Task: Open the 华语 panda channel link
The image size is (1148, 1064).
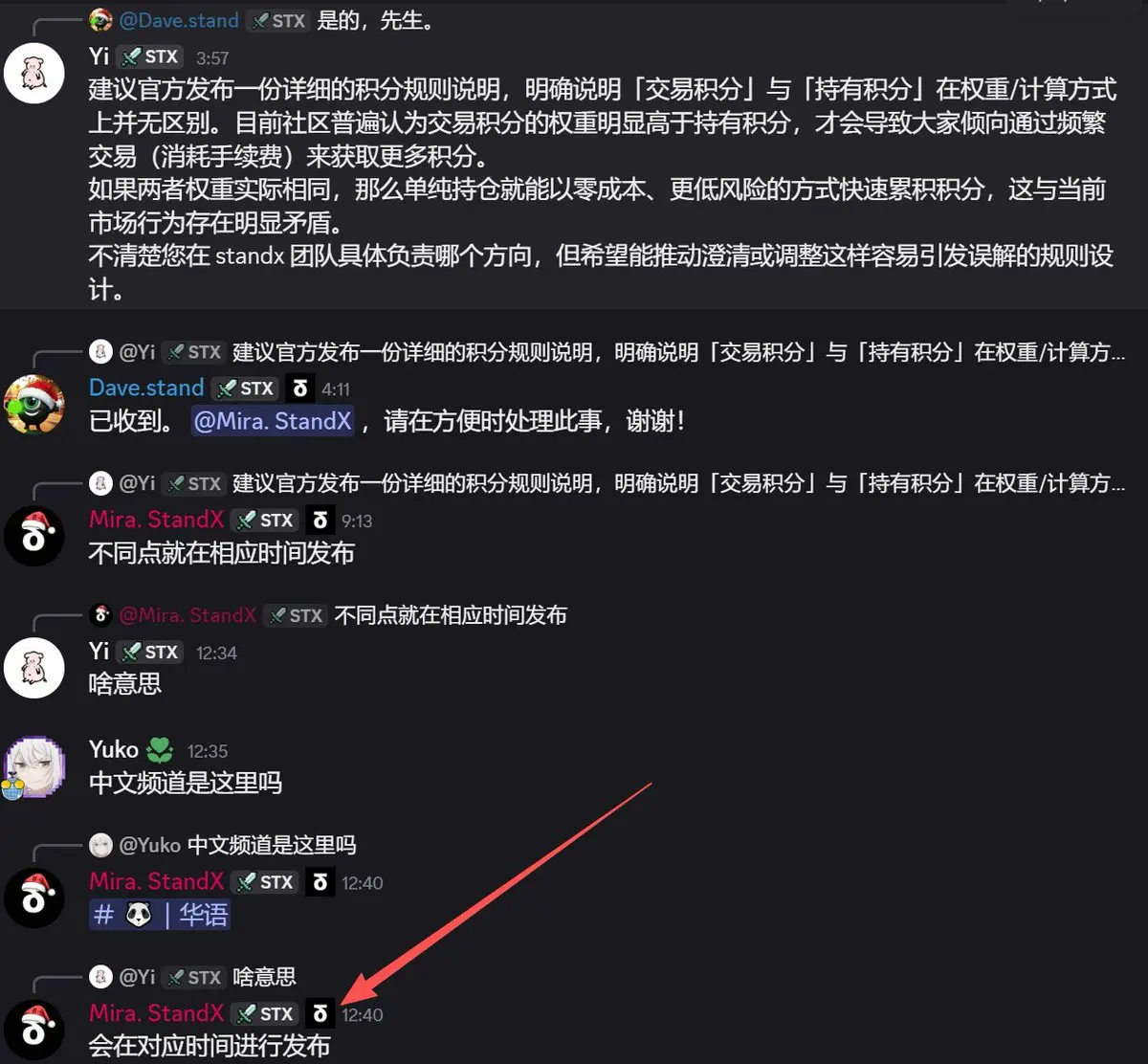Action: 160,916
